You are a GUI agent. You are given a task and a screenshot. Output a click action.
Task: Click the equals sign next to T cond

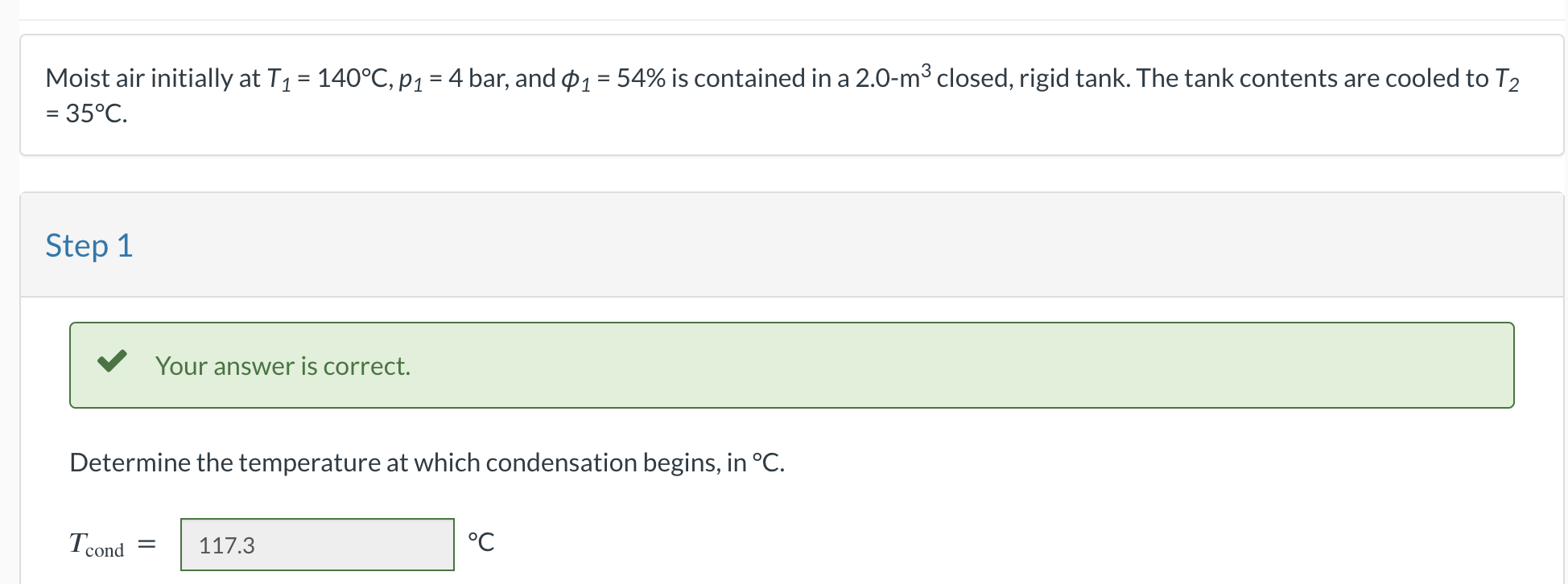point(145,544)
